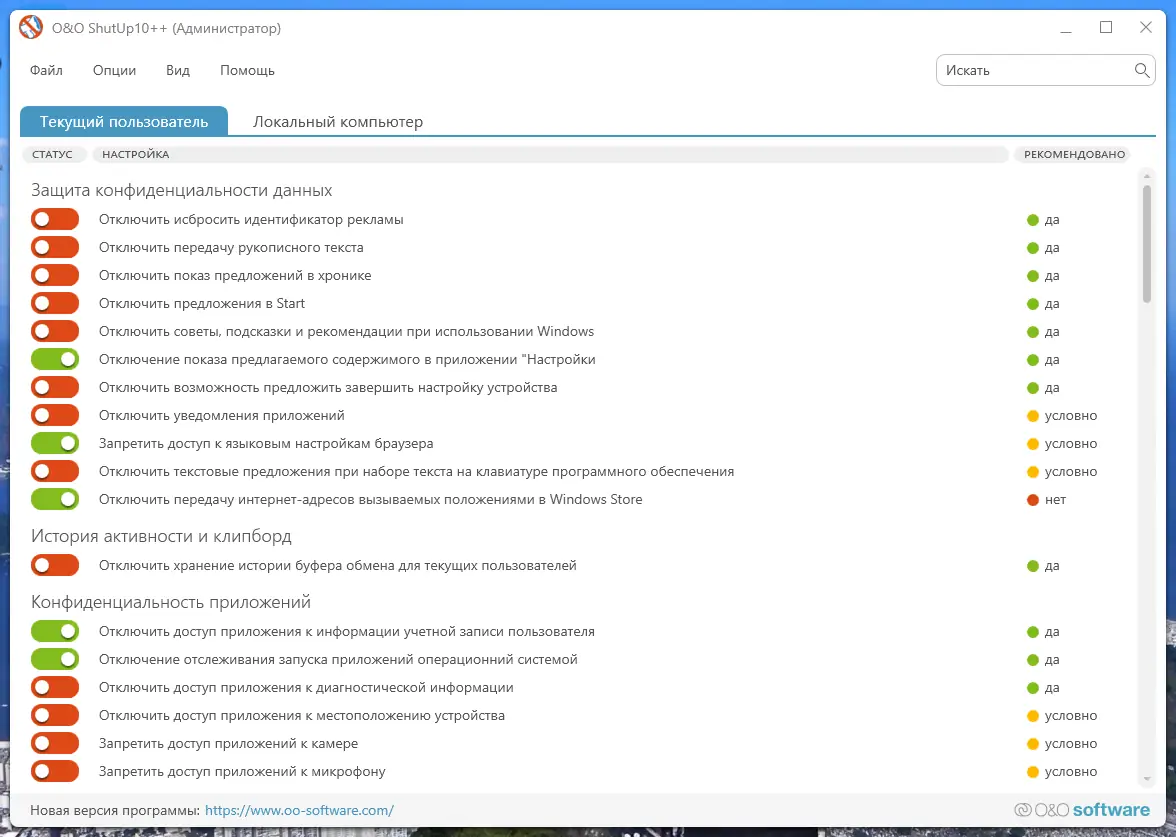Enable 'Отключить передачу рукописного текста' toggle
The width and height of the screenshot is (1176, 837).
[55, 246]
